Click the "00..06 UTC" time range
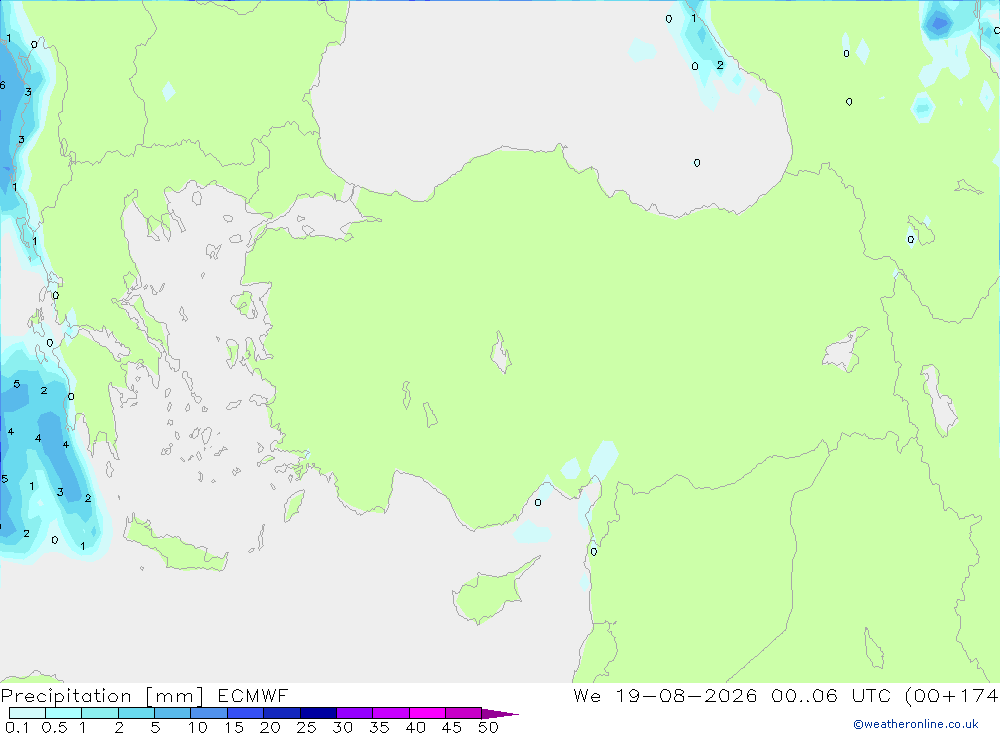The width and height of the screenshot is (1000, 733). [830, 695]
